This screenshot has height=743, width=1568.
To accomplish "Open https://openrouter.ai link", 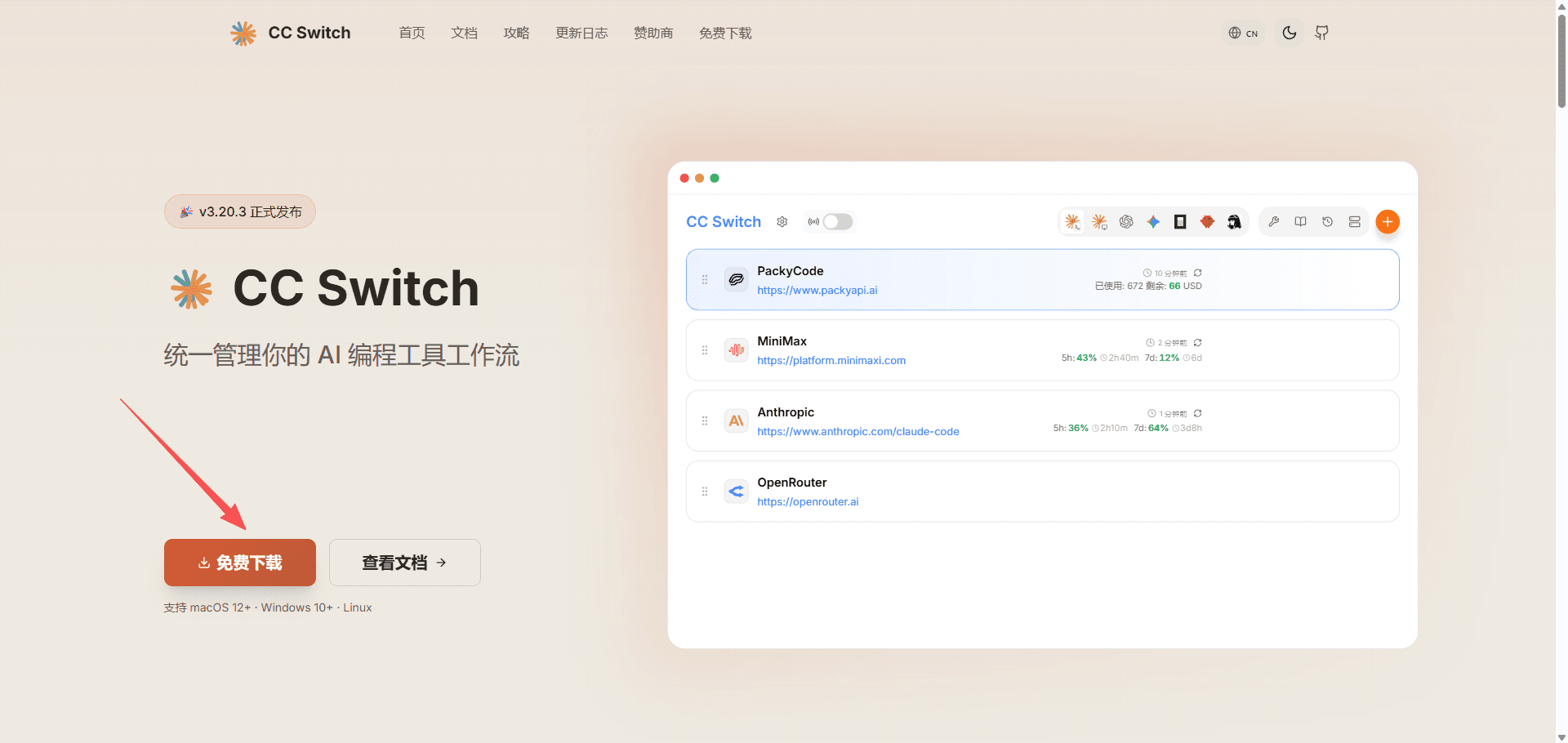I will [x=808, y=501].
